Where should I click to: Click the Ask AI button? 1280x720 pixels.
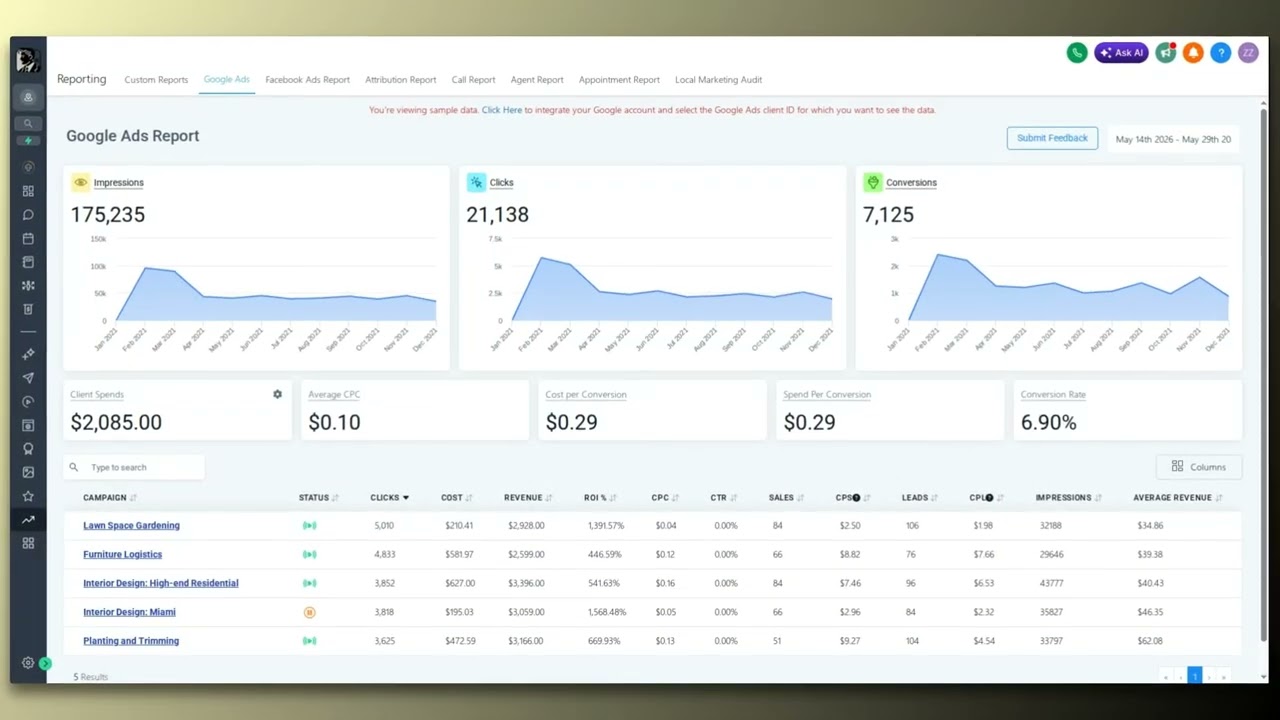pos(1121,53)
